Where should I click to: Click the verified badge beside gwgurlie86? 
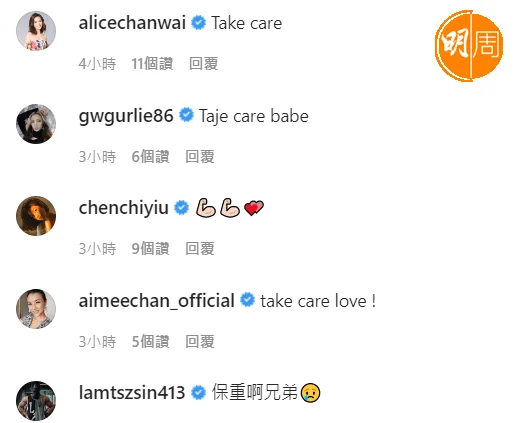[x=186, y=115]
